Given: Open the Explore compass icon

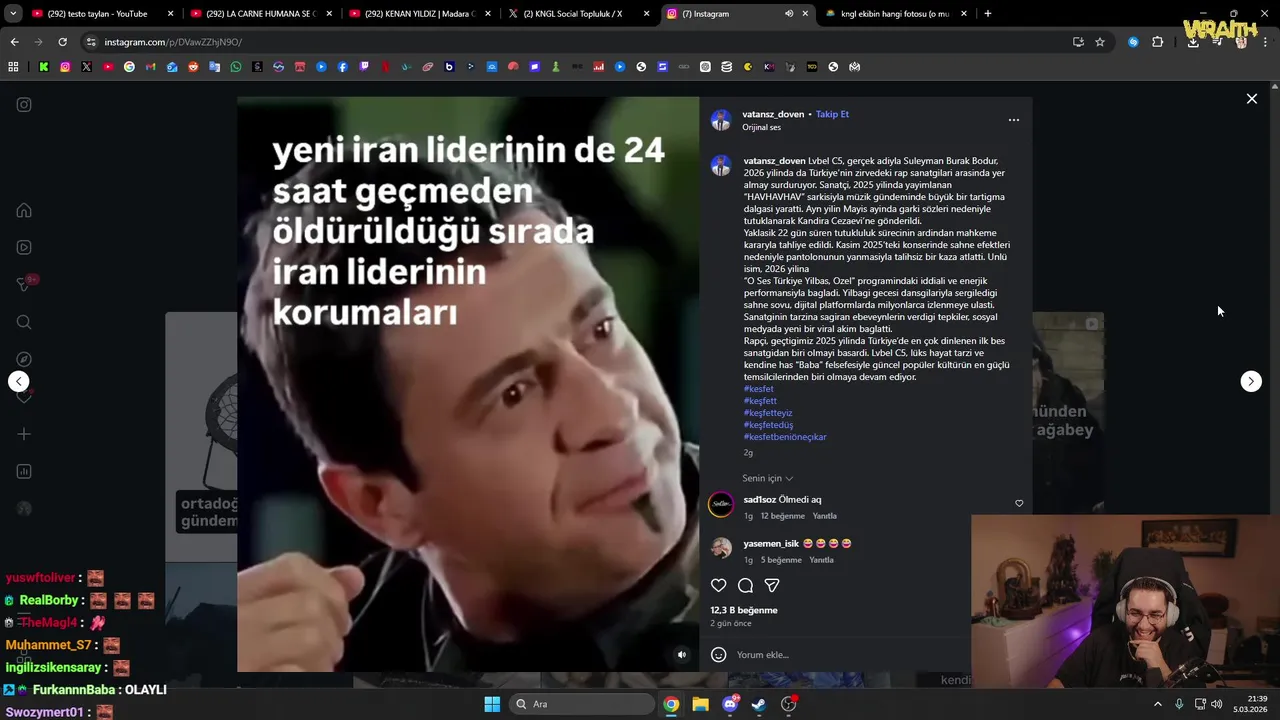Looking at the screenshot, I should (x=24, y=359).
